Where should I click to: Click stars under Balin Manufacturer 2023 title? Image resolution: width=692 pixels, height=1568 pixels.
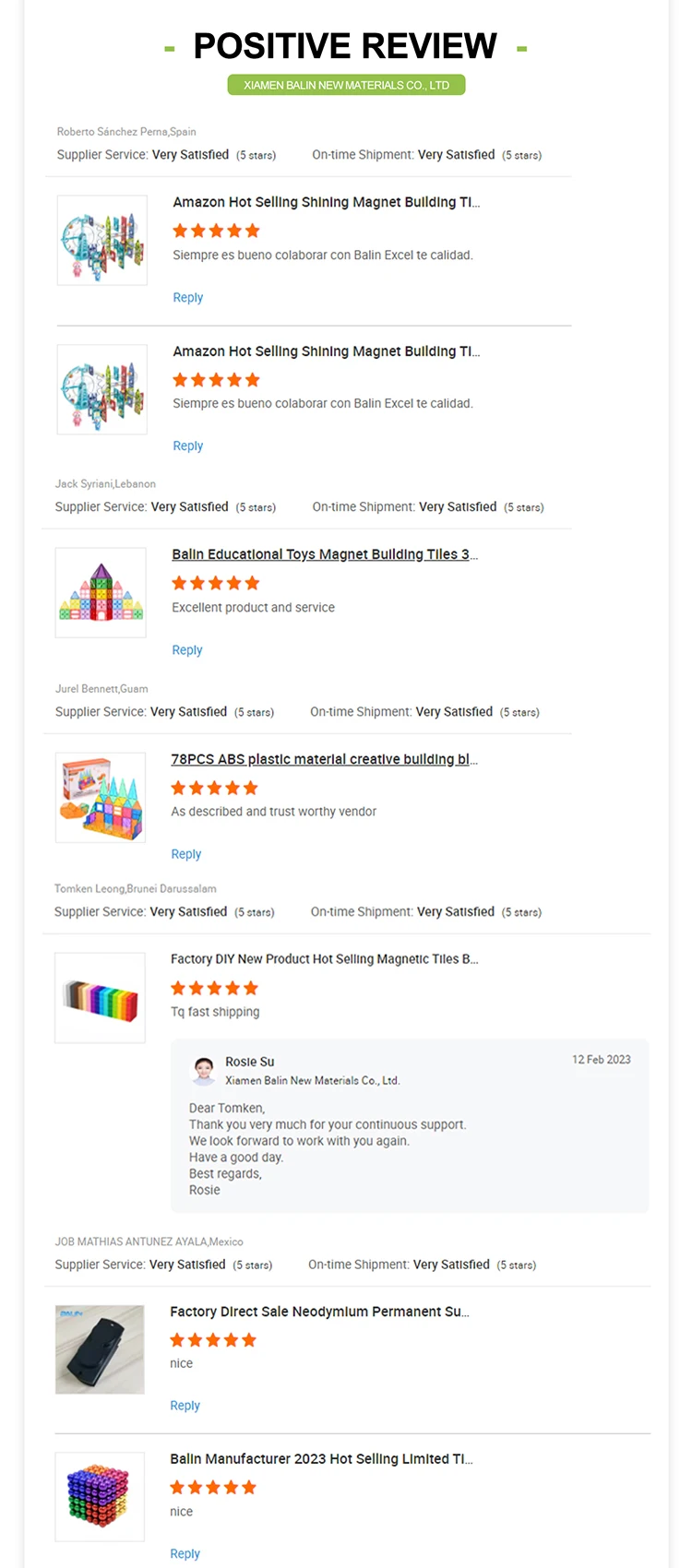pos(213,1487)
